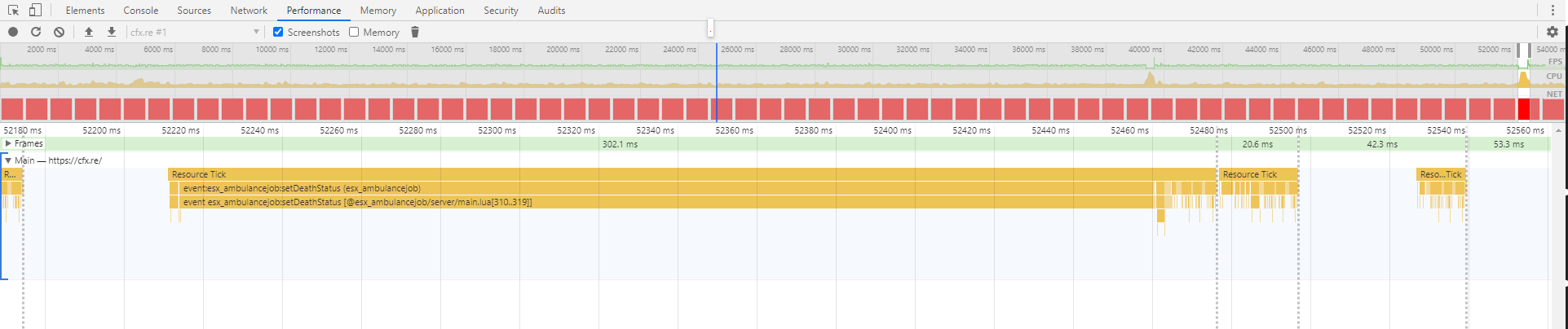Open the cfx.re #1 recording dropdown
This screenshot has width=1568, height=329.
click(195, 32)
